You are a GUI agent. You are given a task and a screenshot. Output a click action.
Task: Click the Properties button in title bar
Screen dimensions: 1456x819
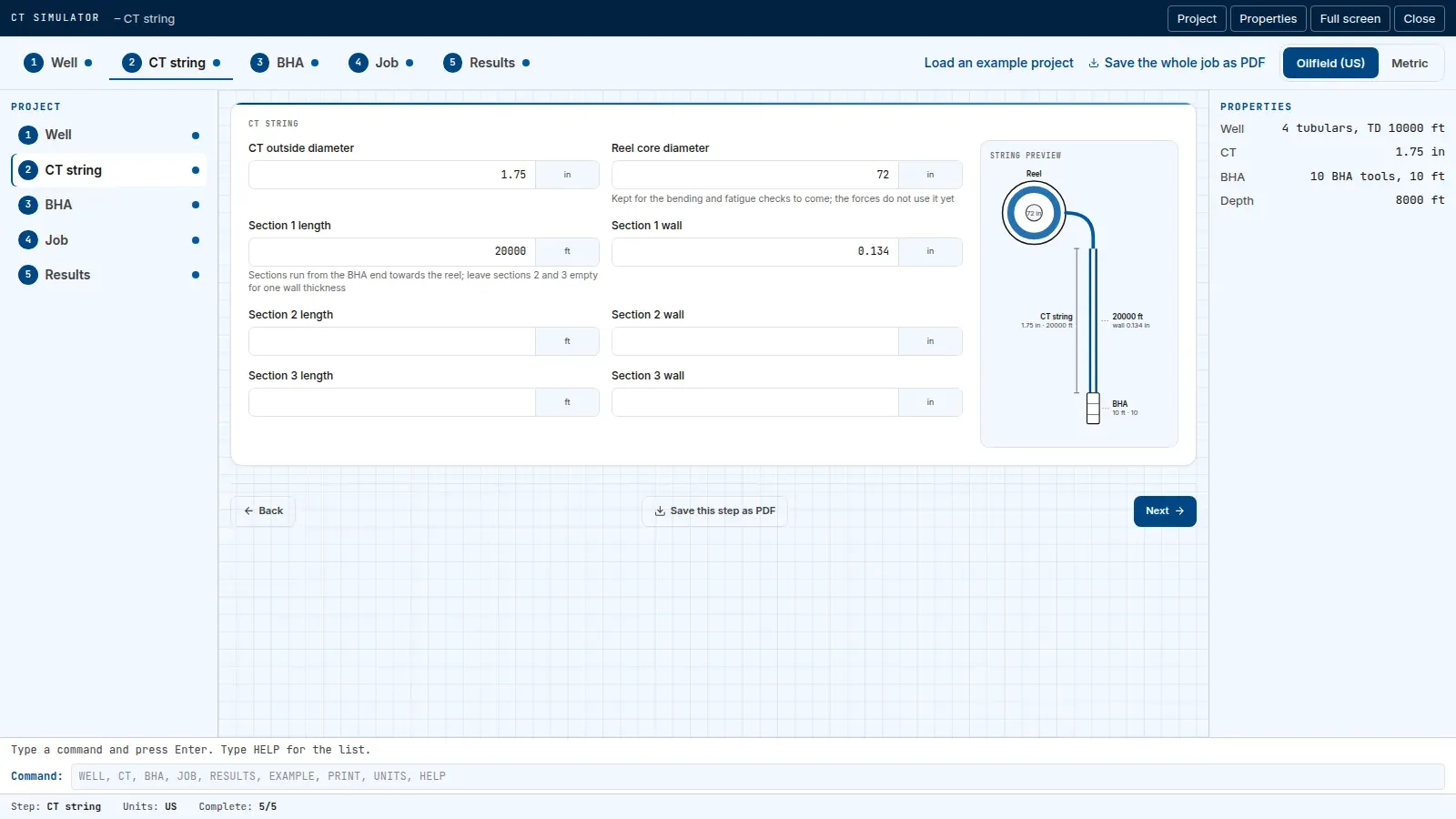click(1269, 19)
